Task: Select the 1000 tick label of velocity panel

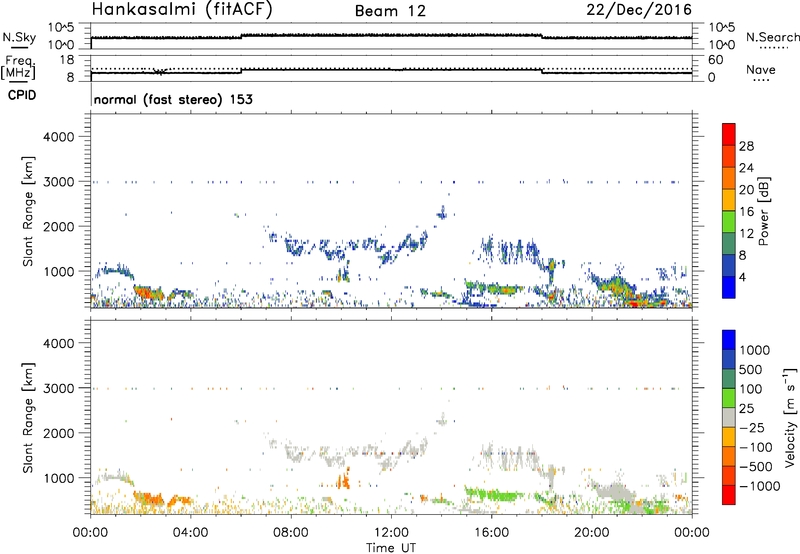Action: [x=59, y=478]
